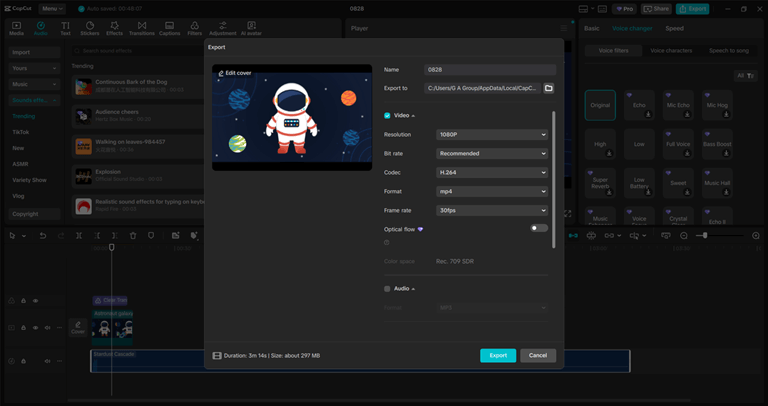The height and width of the screenshot is (406, 768).
Task: Click the Optical flow help question icon
Action: click(x=386, y=242)
